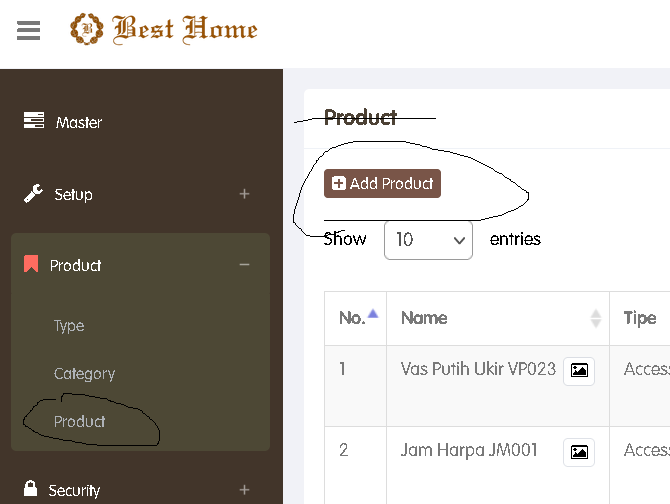This screenshot has width=670, height=504.
Task: Expand the Setup menu plus sign
Action: 244,194
